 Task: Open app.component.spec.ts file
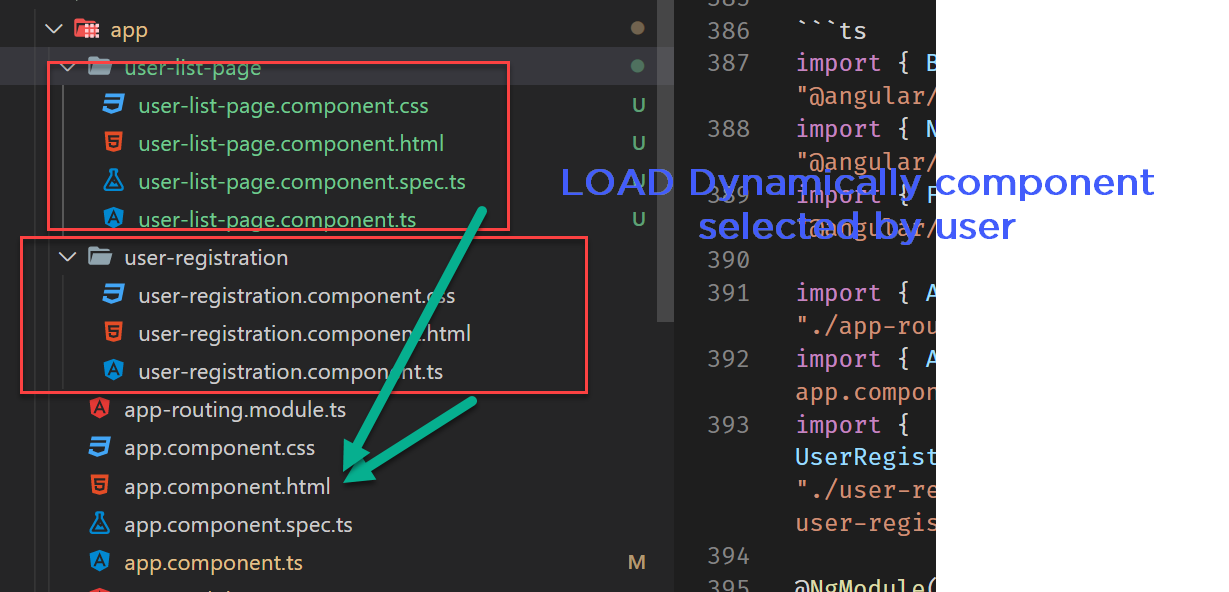point(238,524)
